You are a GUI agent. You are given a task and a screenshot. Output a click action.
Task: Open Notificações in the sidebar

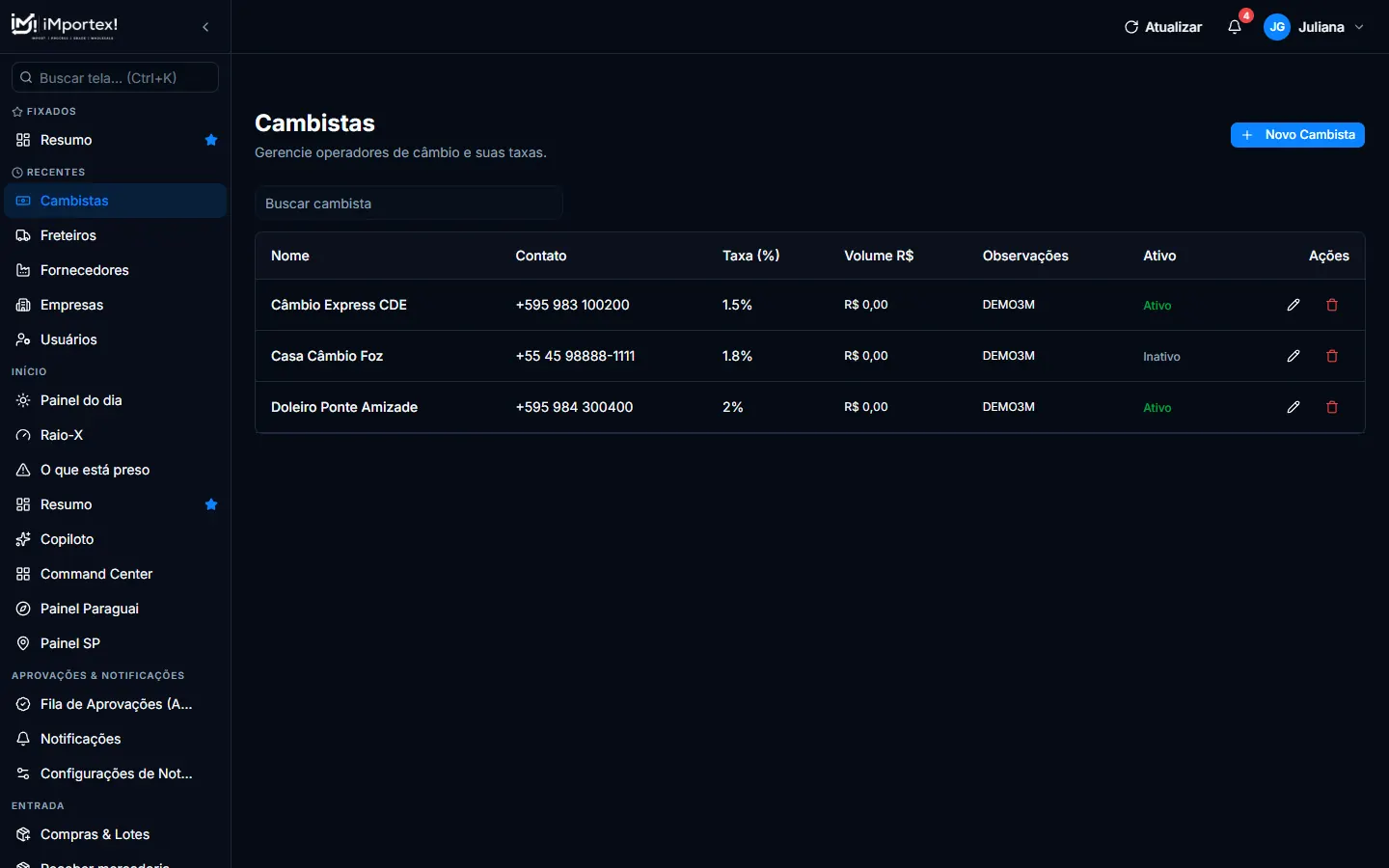point(116,739)
